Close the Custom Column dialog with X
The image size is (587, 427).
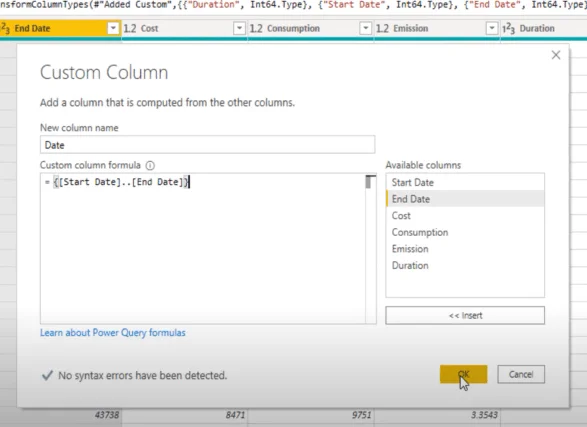click(x=556, y=55)
